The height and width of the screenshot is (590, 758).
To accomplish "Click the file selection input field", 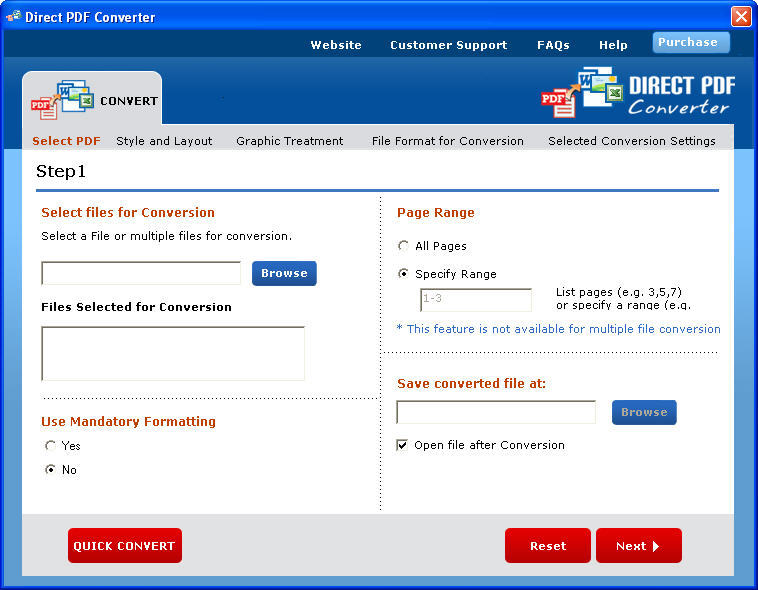I will coord(141,273).
